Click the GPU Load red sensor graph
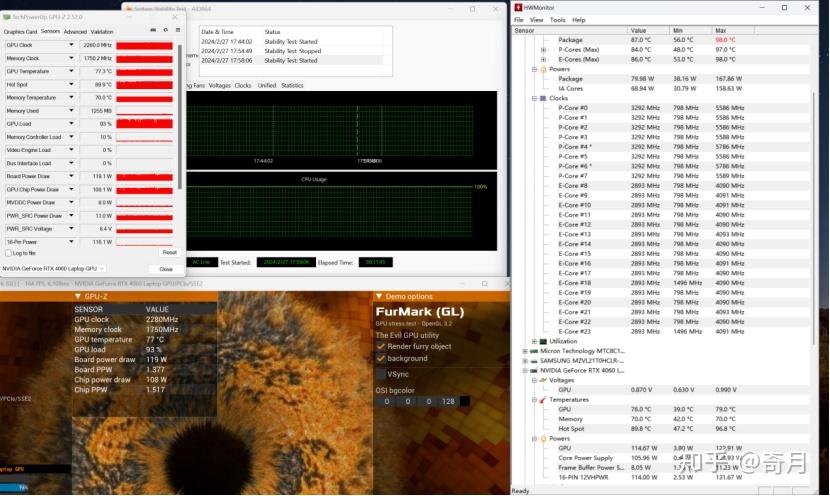 pos(145,124)
